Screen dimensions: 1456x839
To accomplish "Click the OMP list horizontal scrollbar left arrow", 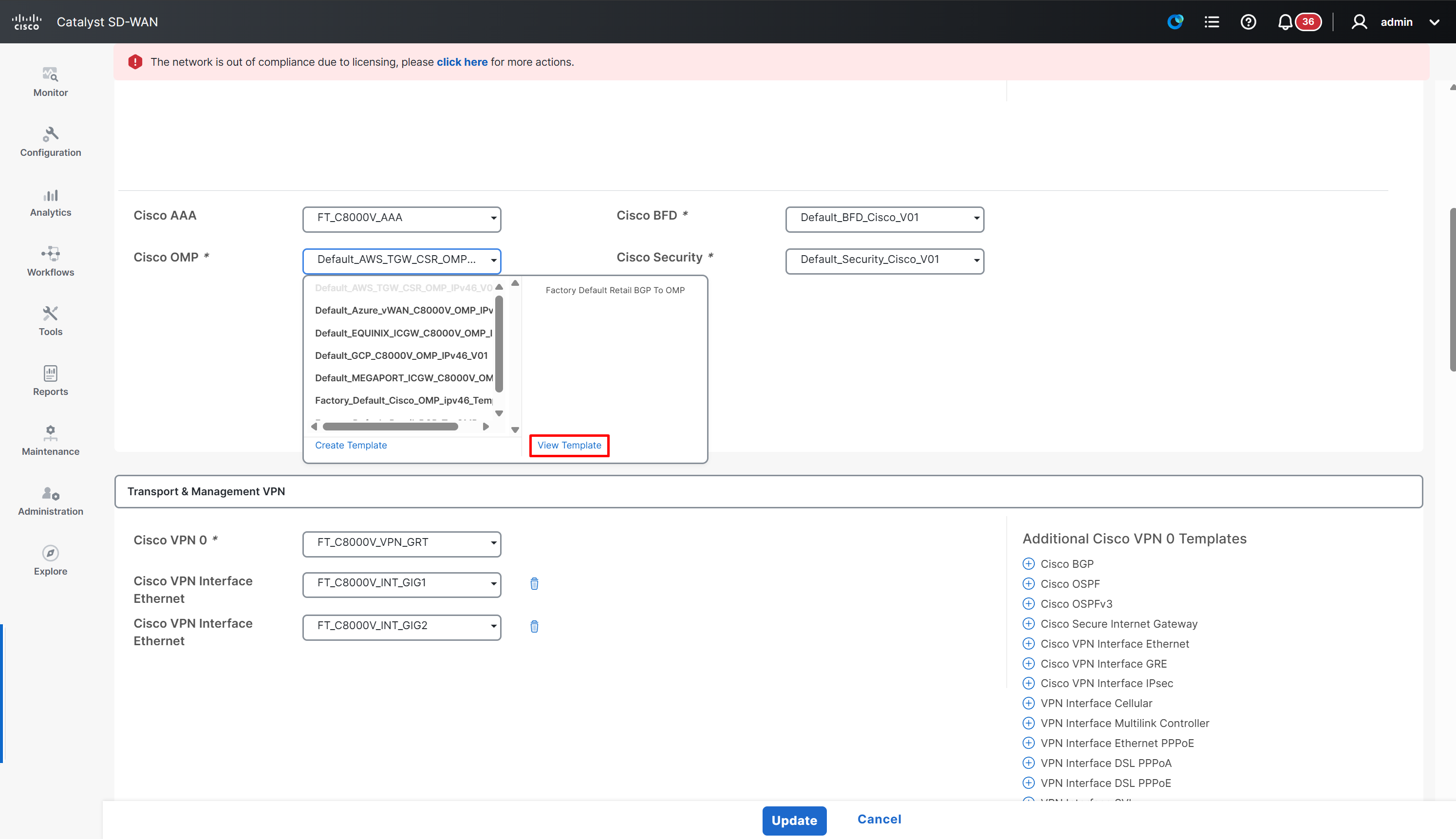I will [x=314, y=427].
